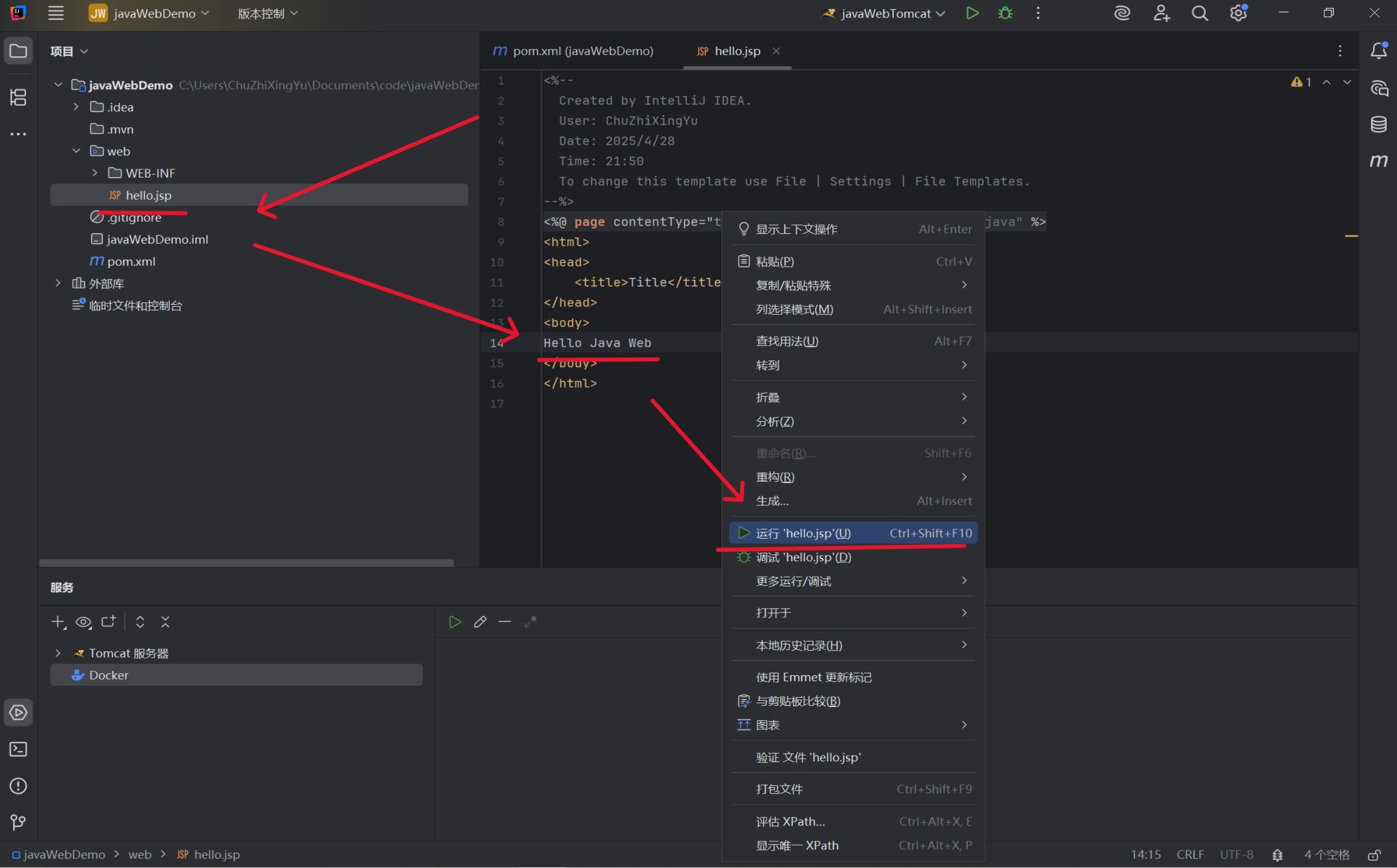Open IDE Settings via the gear icon
The height and width of the screenshot is (868, 1397).
[1238, 13]
